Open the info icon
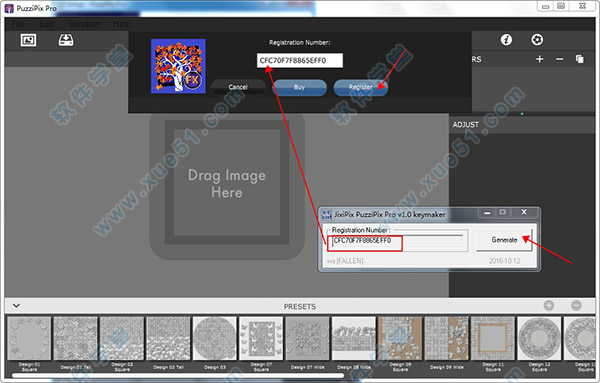This screenshot has height=383, width=600. [506, 39]
